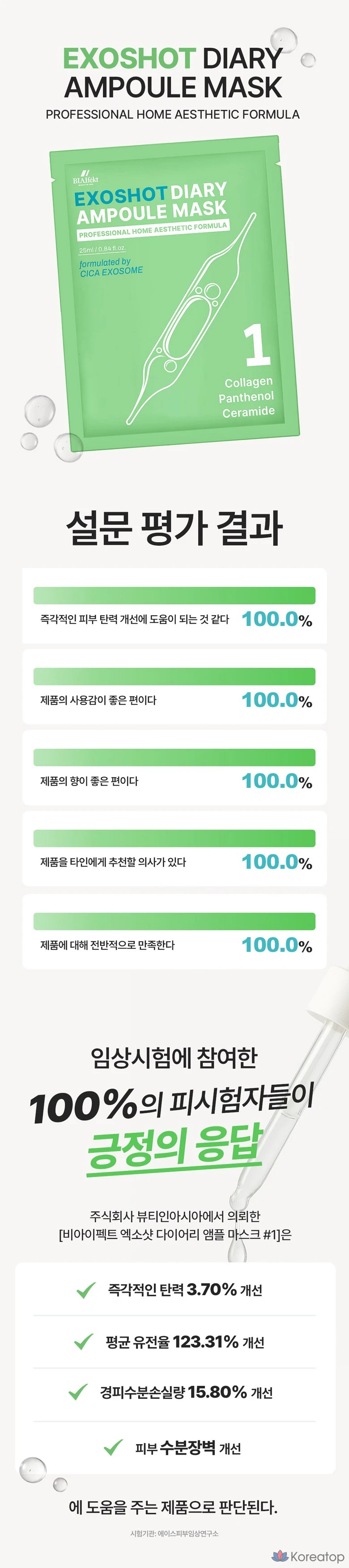Click the PROFESSIONAL HOME AESTHETIC FORMULA label on the sachet
Image resolution: width=349 pixels, height=1568 pixels.
pos(152,229)
